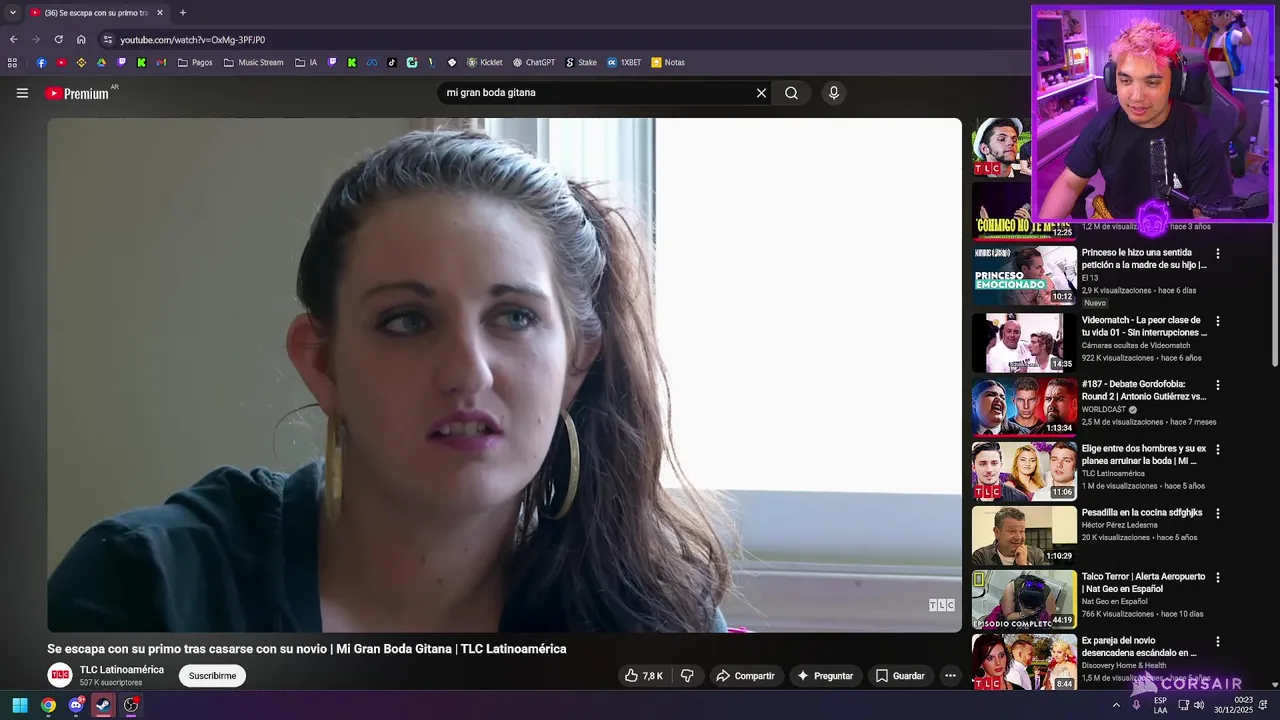This screenshot has width=1280, height=720.
Task: Open the IA bookmarks folder
Action: [306, 62]
